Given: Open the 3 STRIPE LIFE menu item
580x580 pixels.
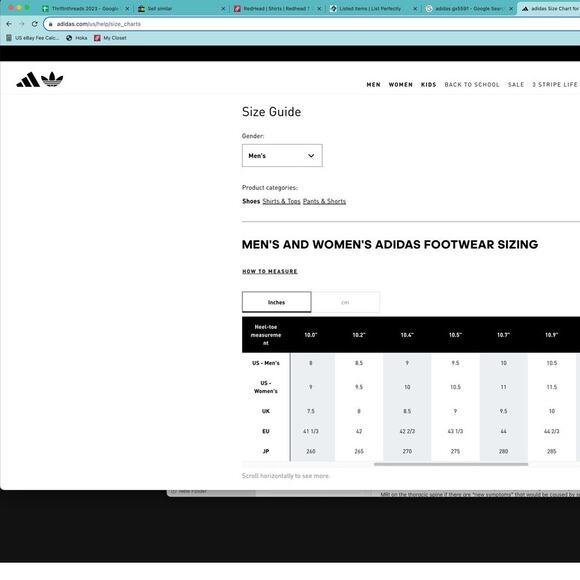Looking at the screenshot, I should [555, 85].
